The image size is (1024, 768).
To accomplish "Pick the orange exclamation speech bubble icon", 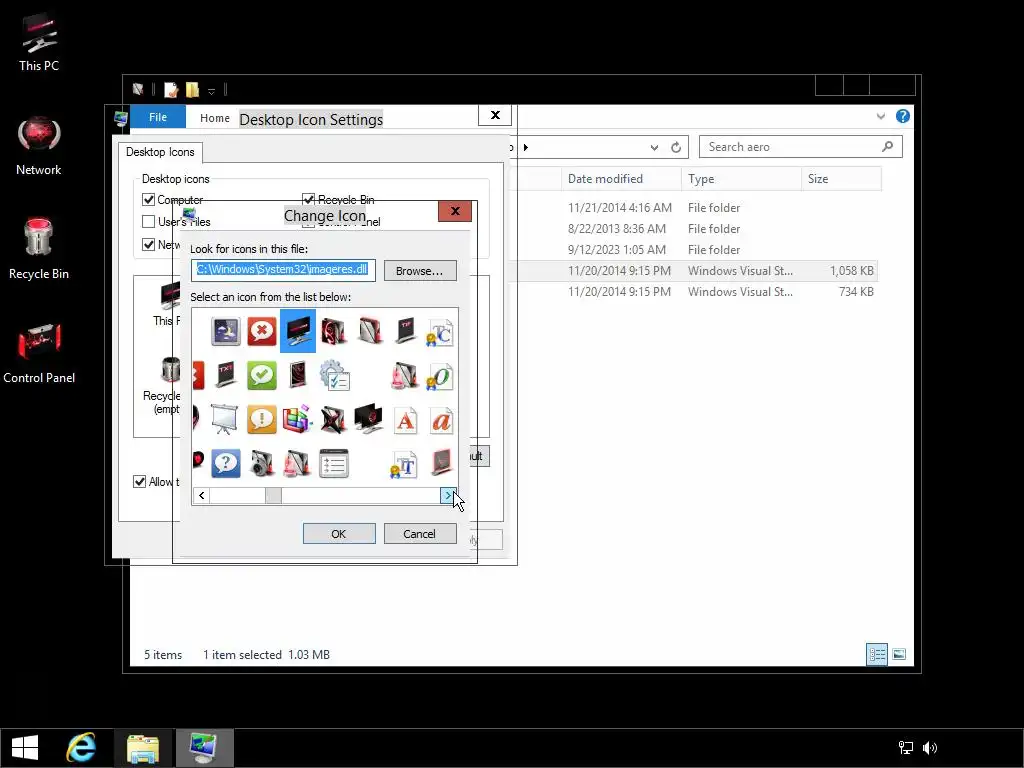I will [x=261, y=419].
